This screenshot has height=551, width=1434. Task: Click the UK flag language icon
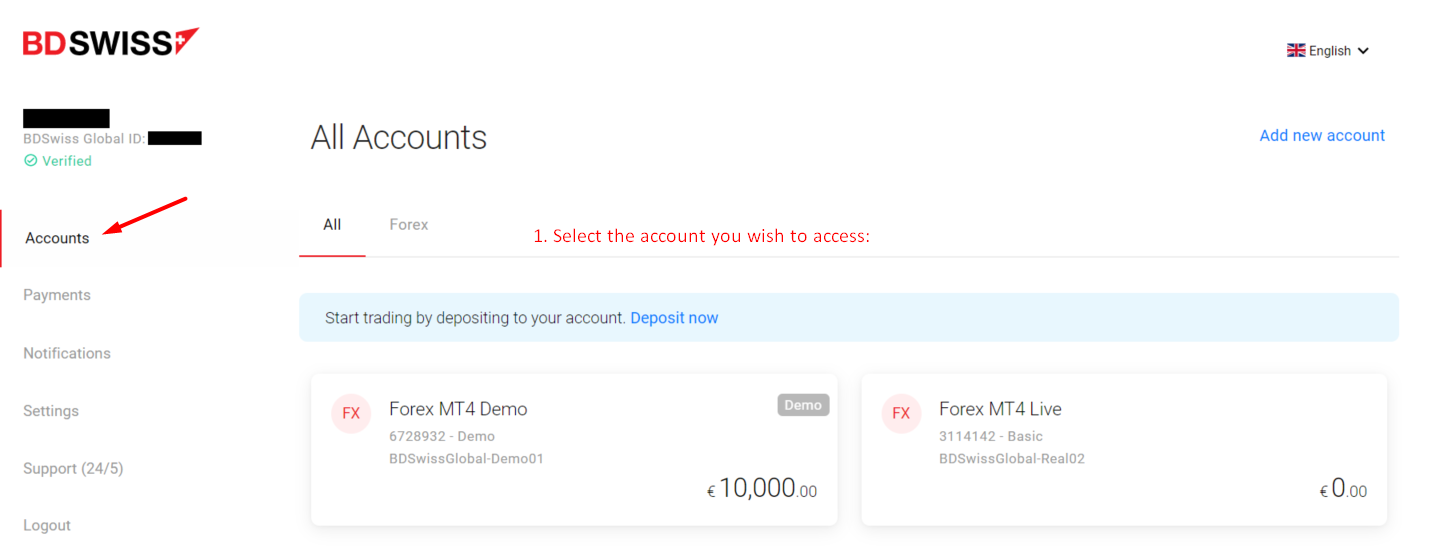point(1296,50)
